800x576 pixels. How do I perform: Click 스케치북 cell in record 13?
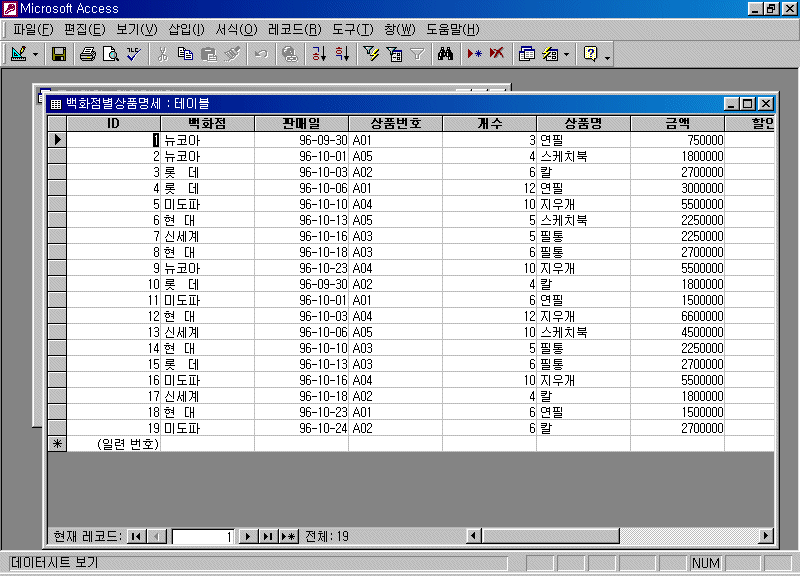coord(584,332)
